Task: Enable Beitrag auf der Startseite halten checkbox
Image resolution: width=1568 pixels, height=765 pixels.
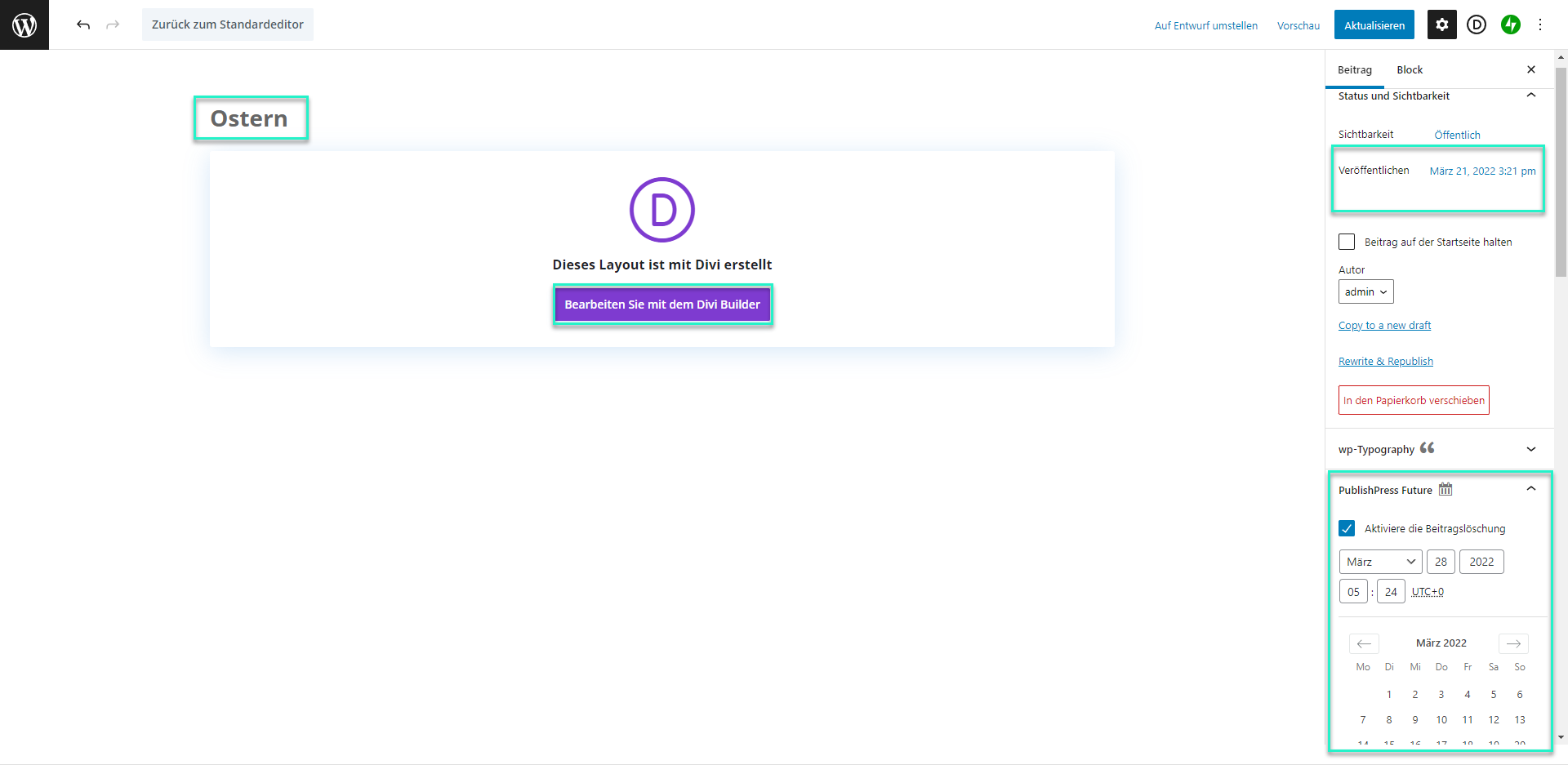Action: [x=1347, y=242]
